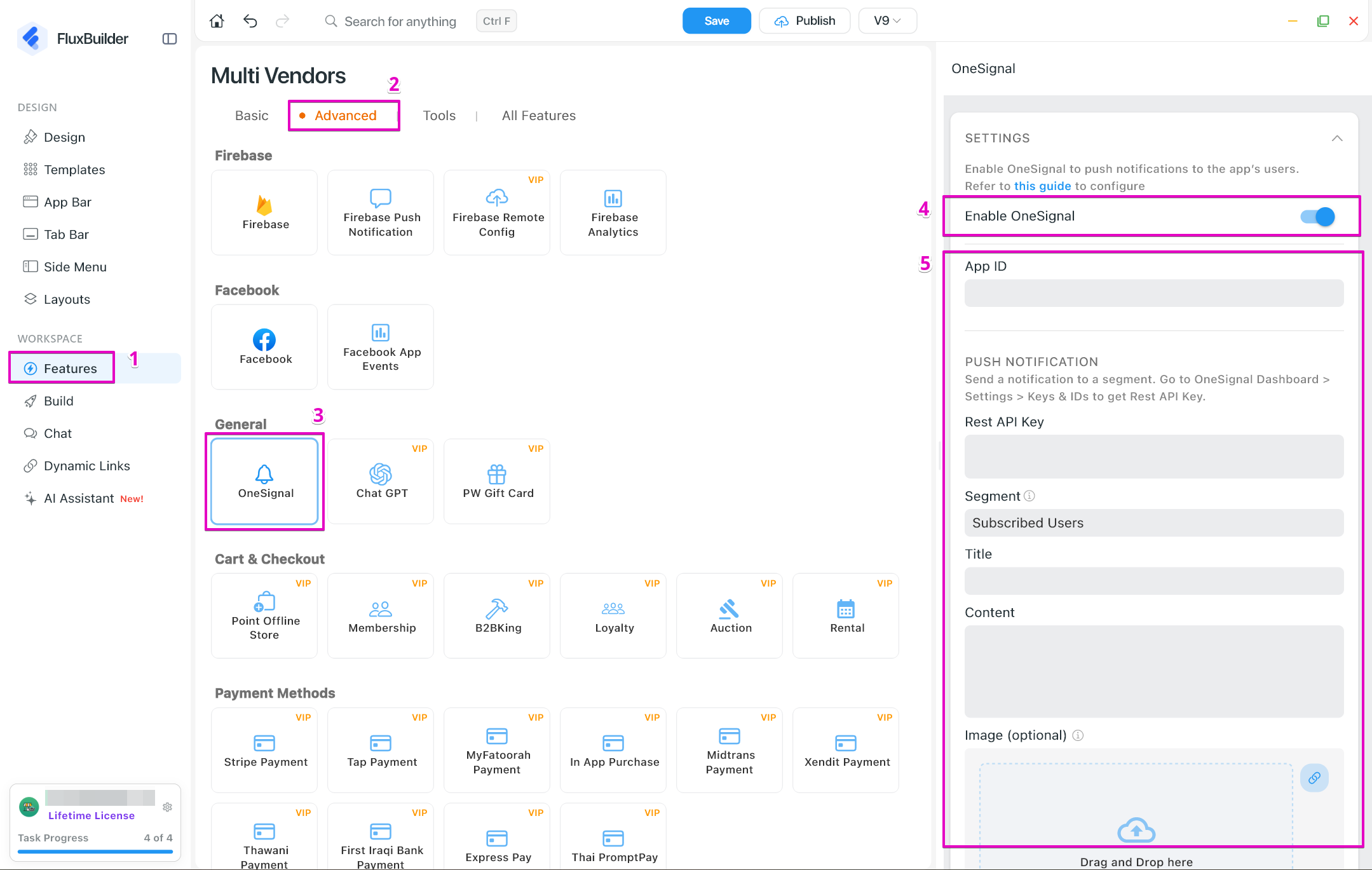Open Midtrans Payment settings
Screen dimensions: 1372x870
pos(730,750)
